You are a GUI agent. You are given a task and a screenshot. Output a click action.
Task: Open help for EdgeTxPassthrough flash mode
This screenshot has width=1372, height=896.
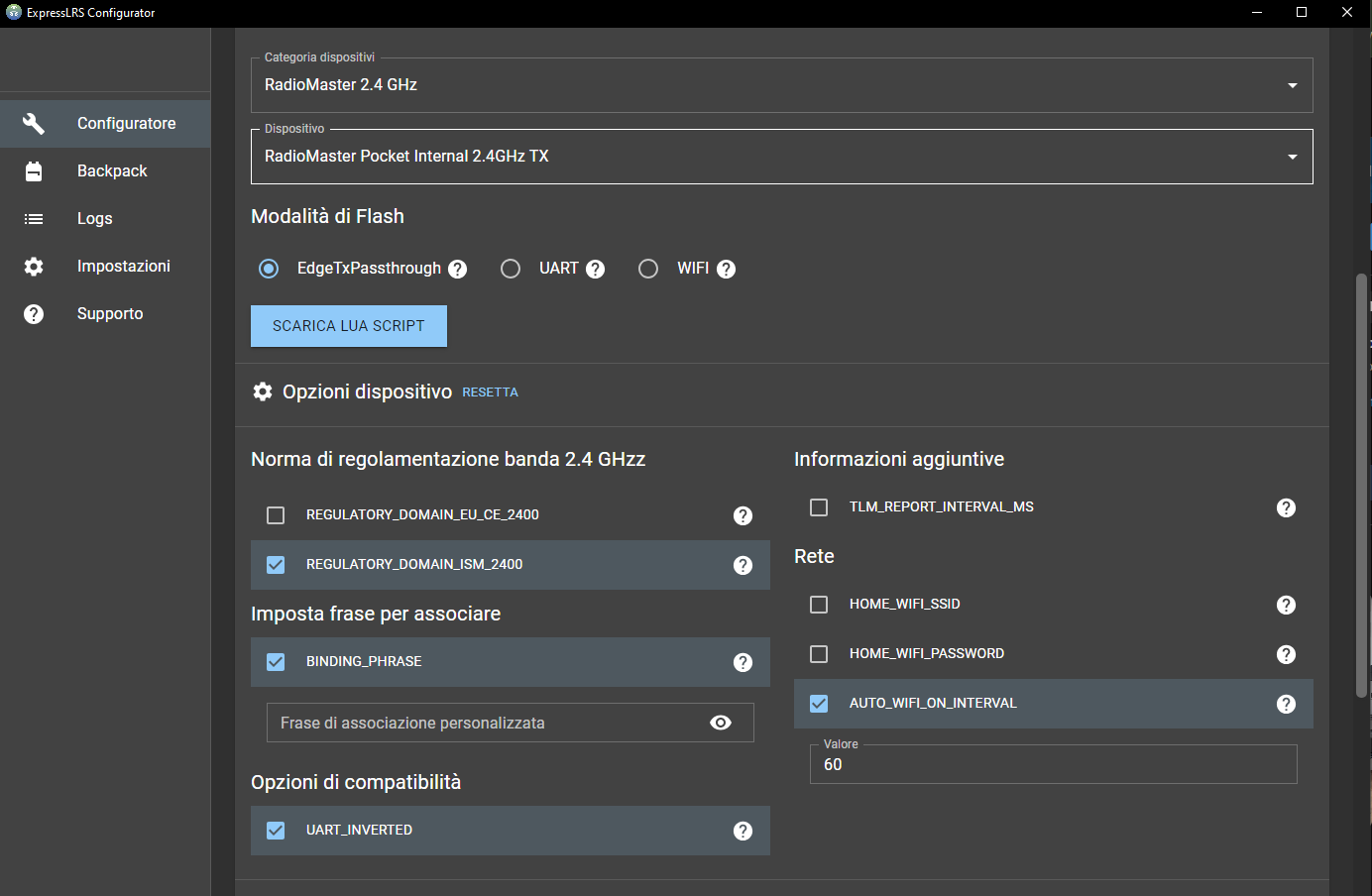457,269
